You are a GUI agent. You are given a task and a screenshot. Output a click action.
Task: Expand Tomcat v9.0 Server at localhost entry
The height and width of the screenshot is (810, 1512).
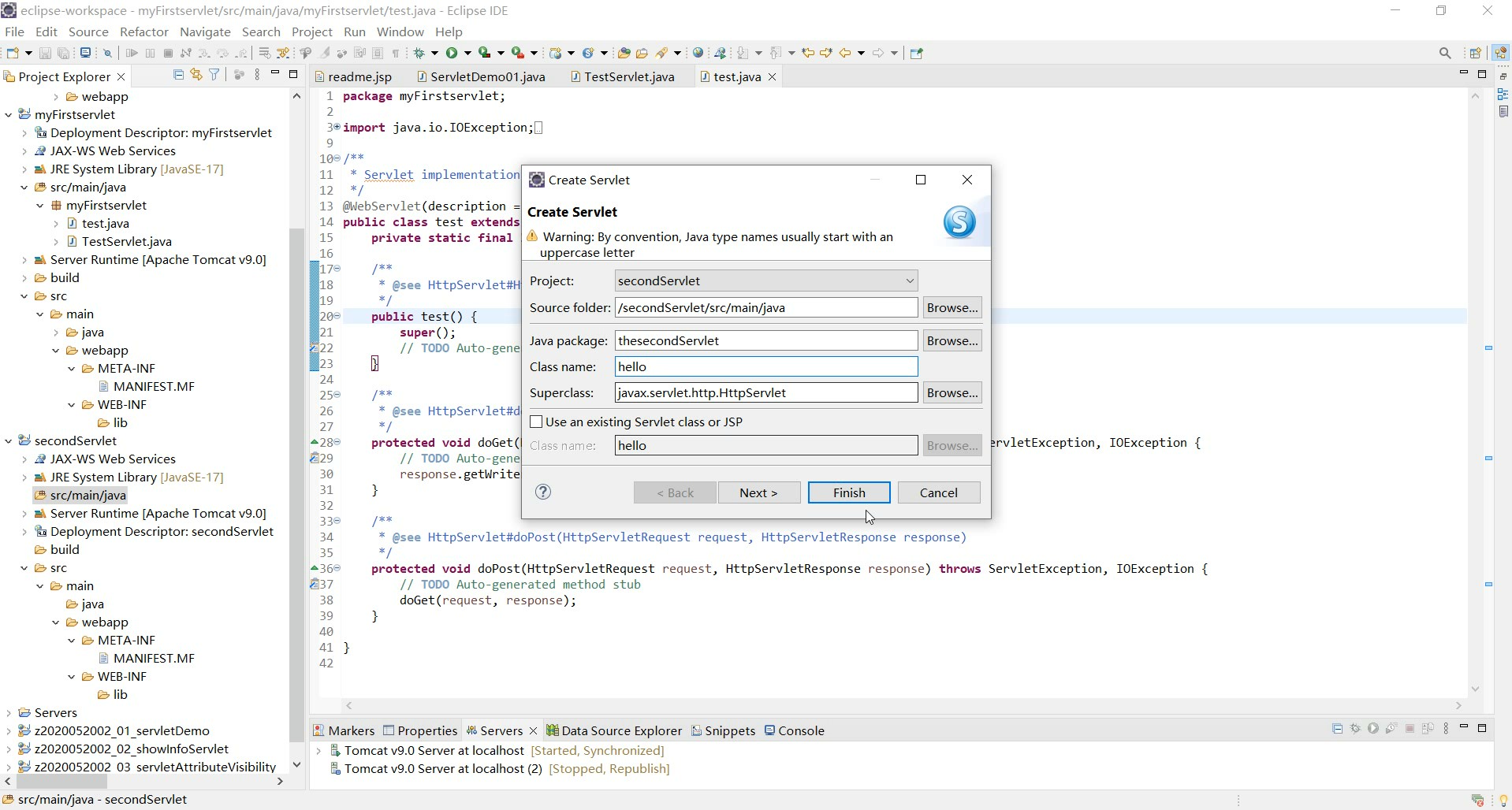[318, 751]
